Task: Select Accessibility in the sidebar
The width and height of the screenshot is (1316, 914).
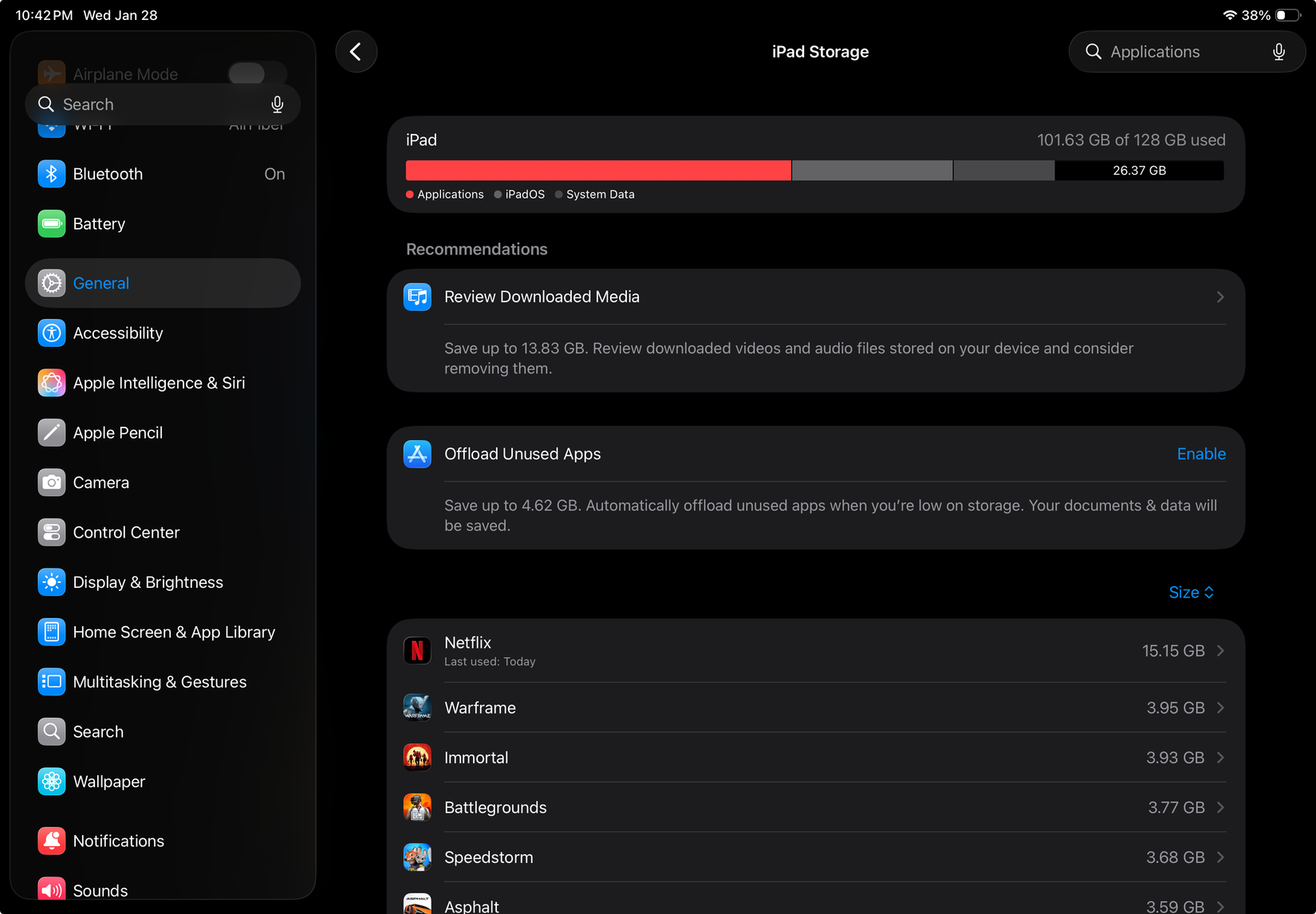Action: 117,333
